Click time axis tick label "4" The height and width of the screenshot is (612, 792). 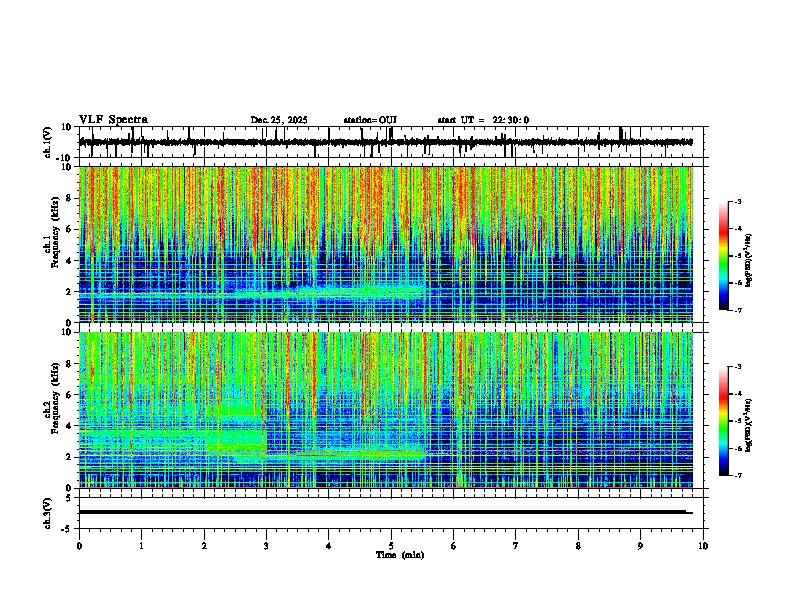[329, 546]
